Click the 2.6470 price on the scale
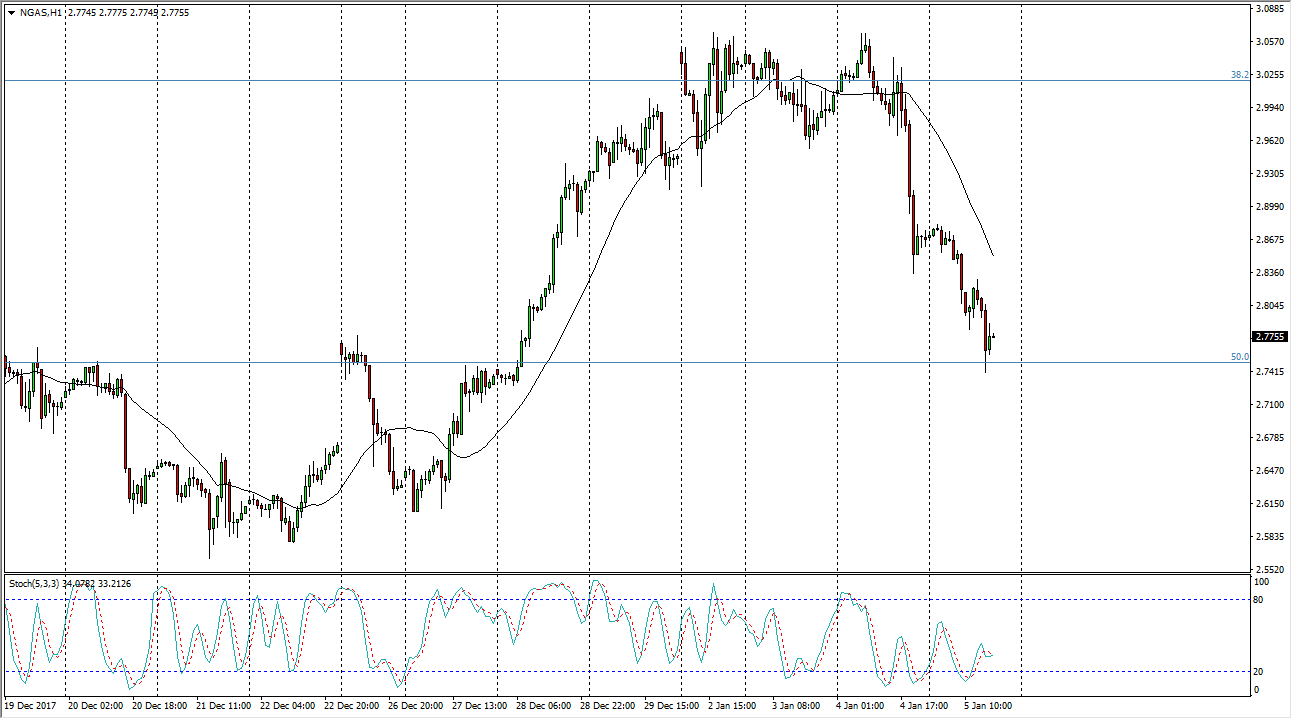Viewport: 1292px width, 719px height. click(x=1270, y=470)
